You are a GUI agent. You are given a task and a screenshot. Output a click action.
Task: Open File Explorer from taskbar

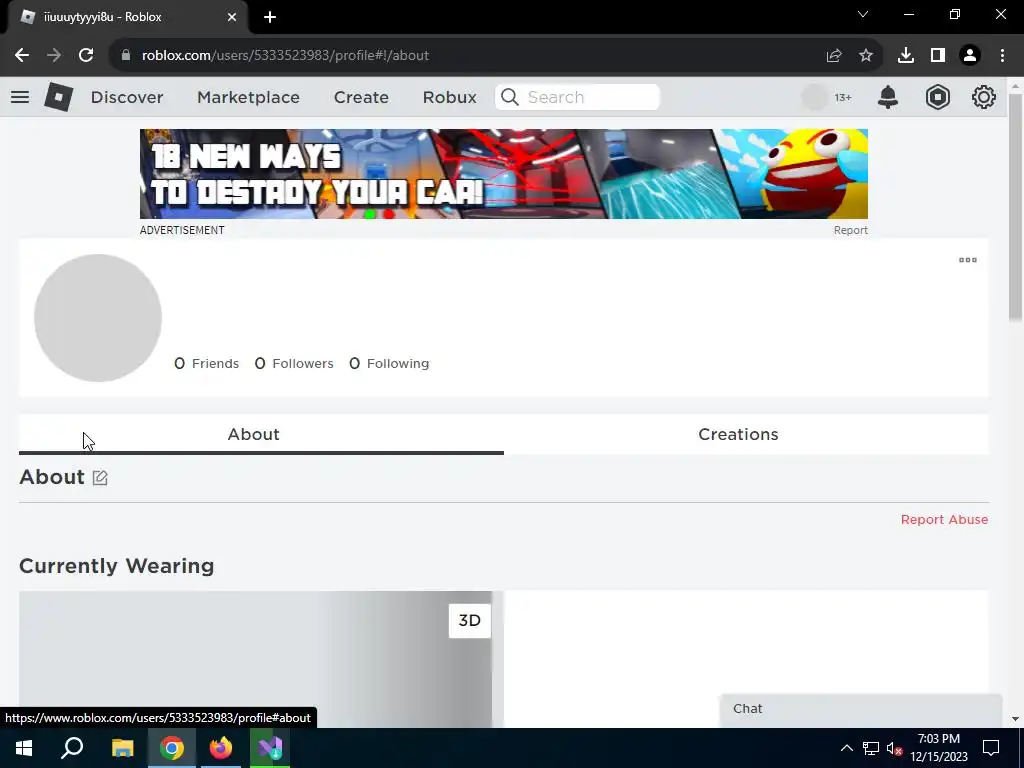tap(122, 748)
